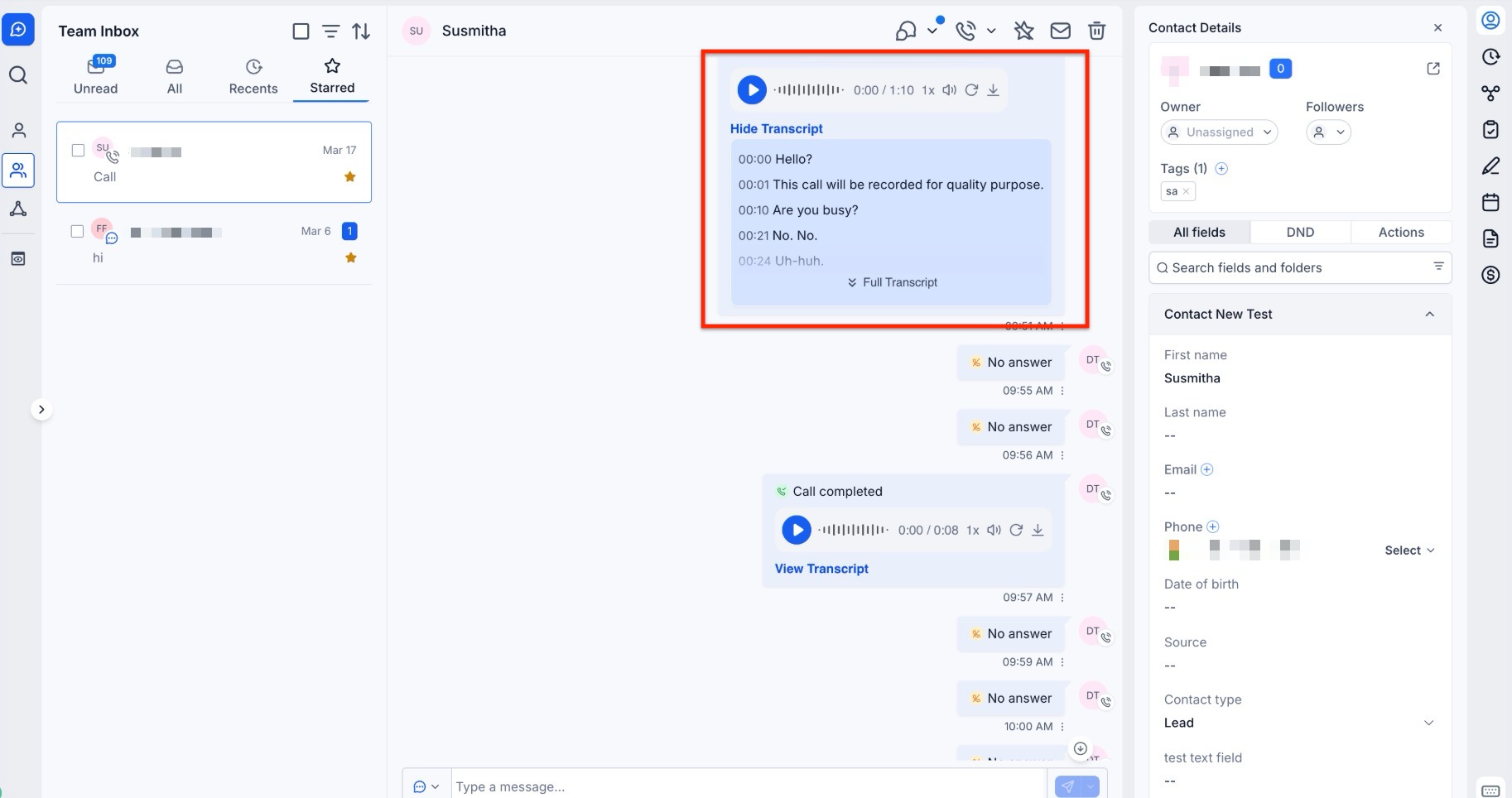Click the waveform of the 0:08 recording
1512x798 pixels.
point(854,530)
